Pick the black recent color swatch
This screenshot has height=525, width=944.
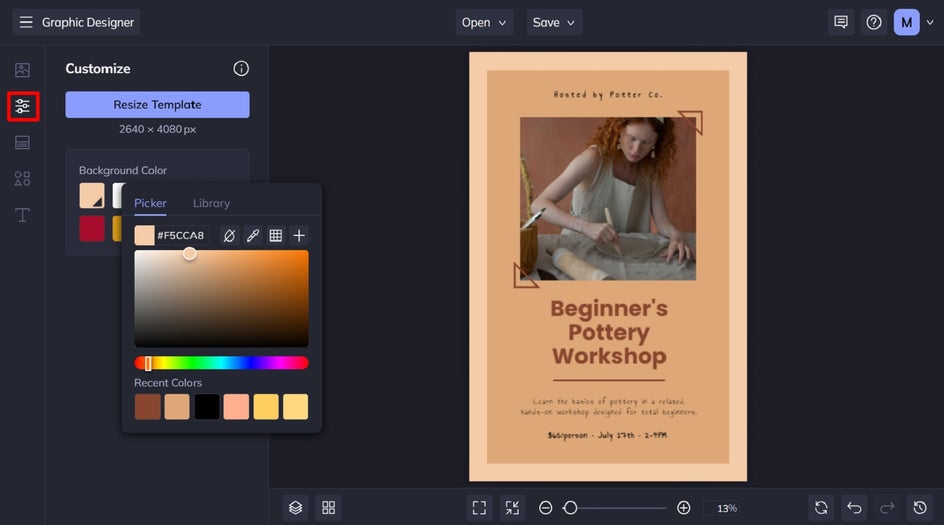[x=207, y=407]
